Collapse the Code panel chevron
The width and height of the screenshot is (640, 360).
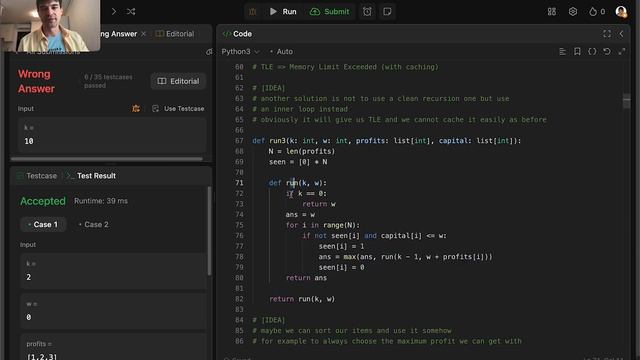click(x=621, y=34)
